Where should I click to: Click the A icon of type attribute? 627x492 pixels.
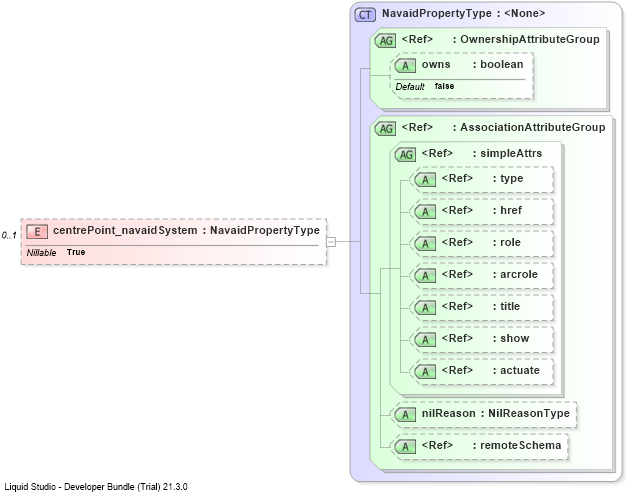click(x=425, y=180)
